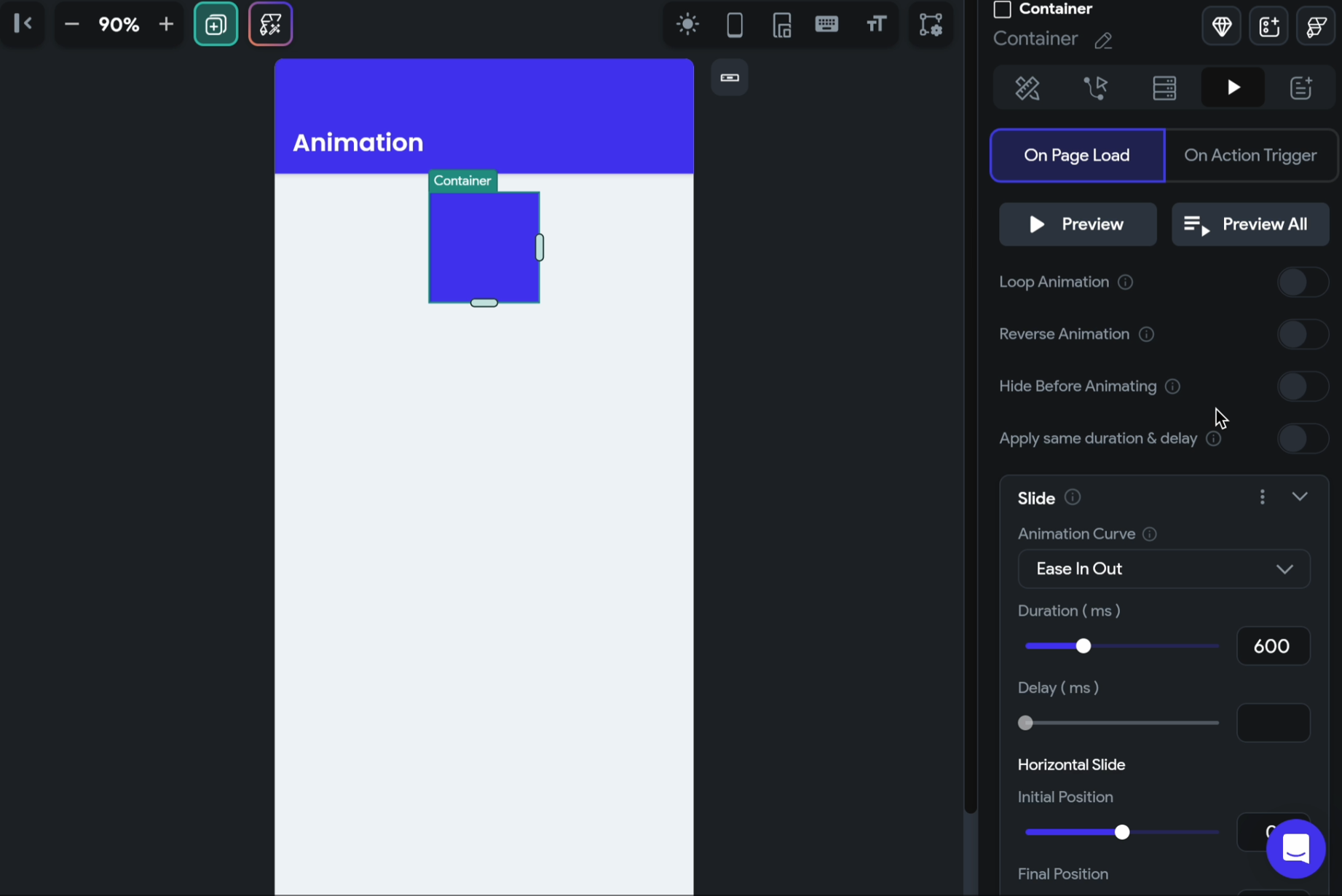Switch to On Page Load tab

tap(1077, 156)
